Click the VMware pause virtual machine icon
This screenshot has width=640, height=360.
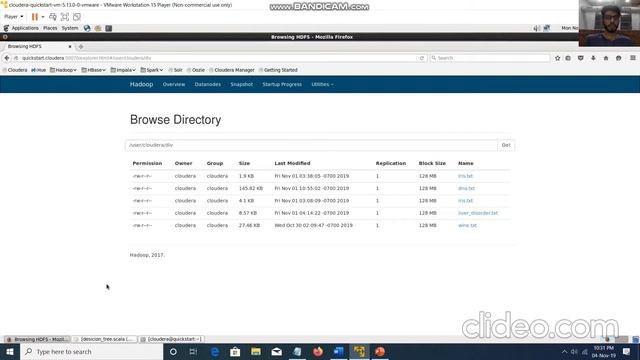35,17
